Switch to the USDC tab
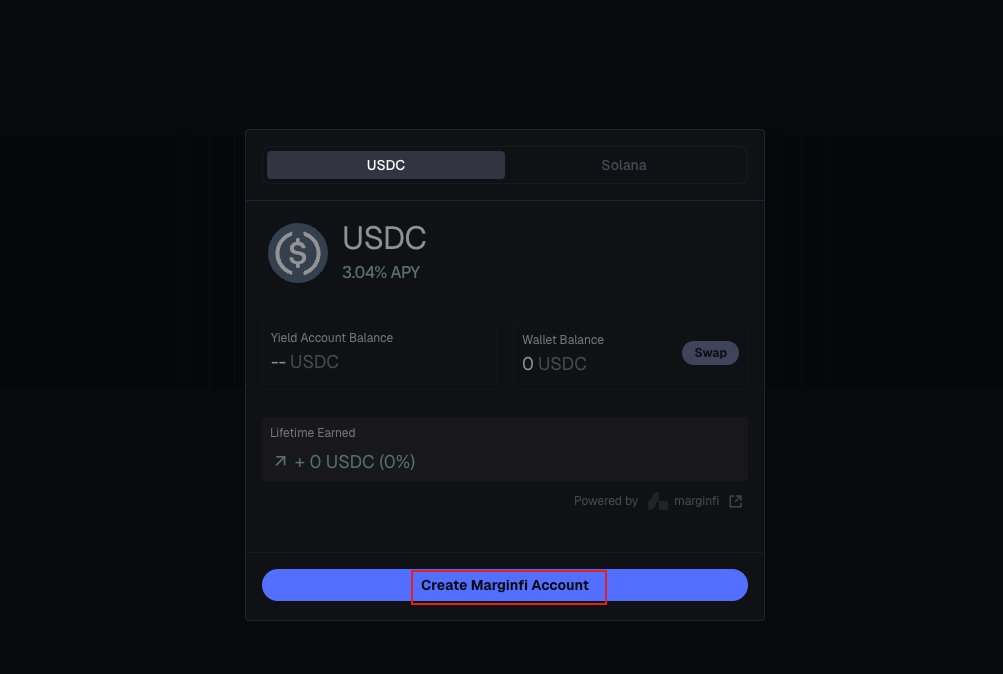1003x674 pixels. pos(386,165)
